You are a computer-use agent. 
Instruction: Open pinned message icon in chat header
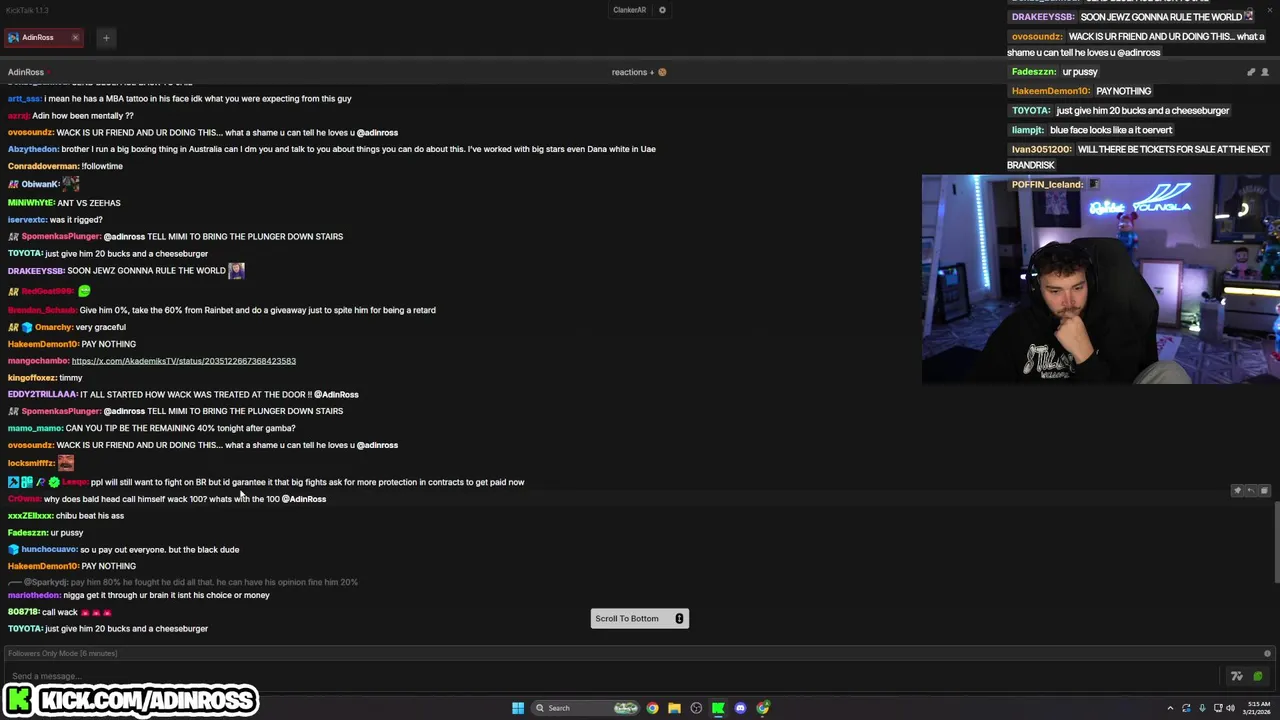pos(1250,72)
